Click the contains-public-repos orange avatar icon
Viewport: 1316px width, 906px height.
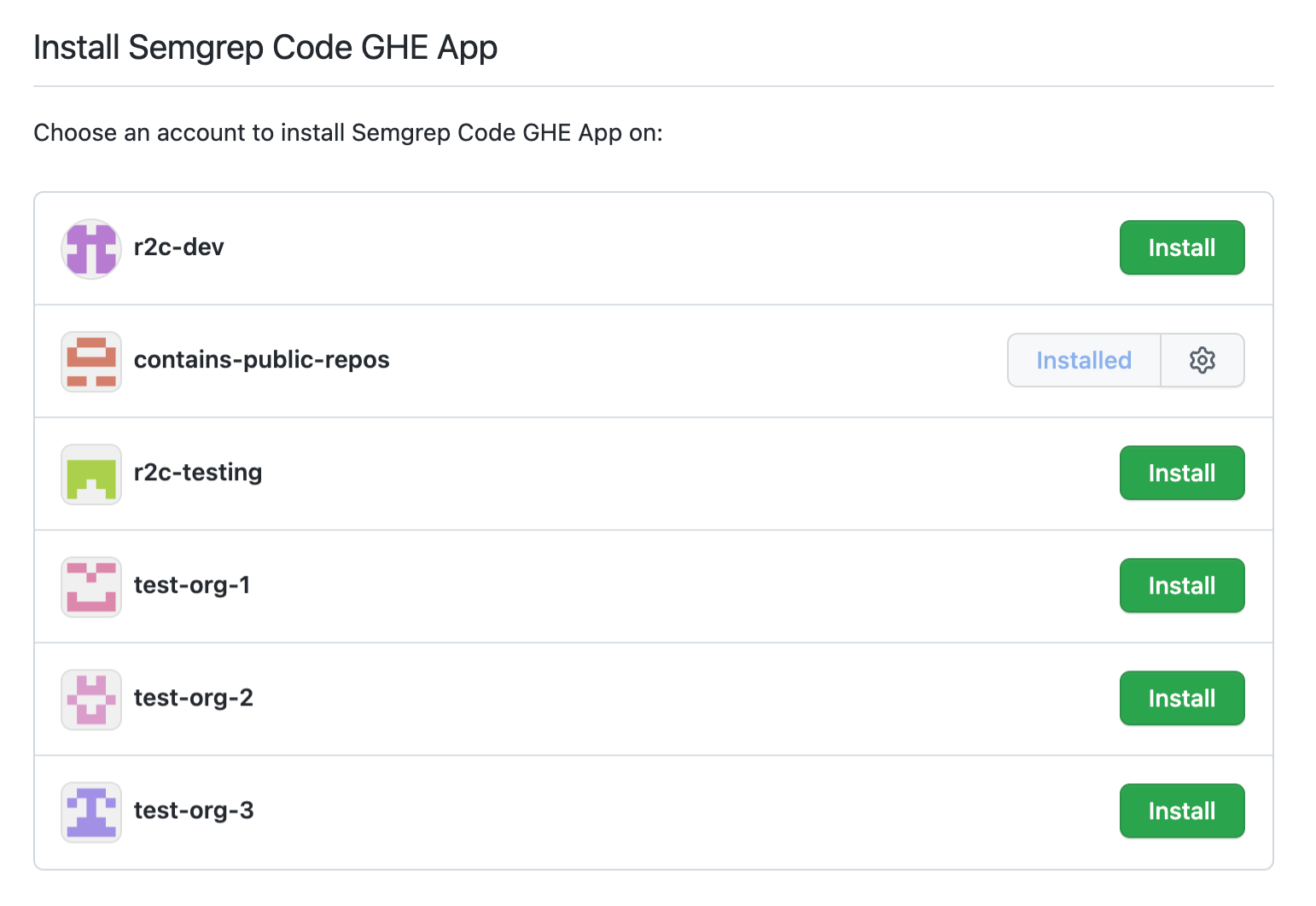(90, 361)
